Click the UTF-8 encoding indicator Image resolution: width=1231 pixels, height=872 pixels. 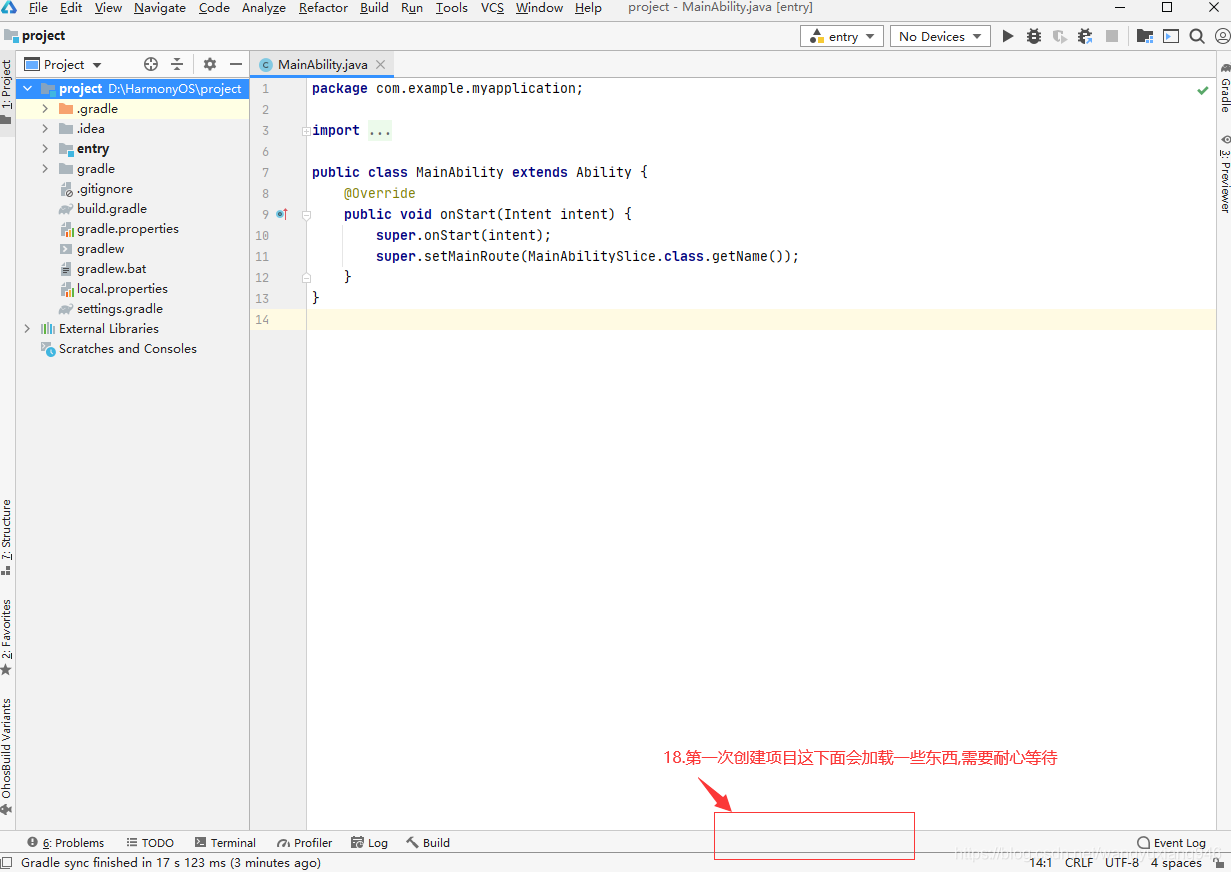[x=1121, y=862]
